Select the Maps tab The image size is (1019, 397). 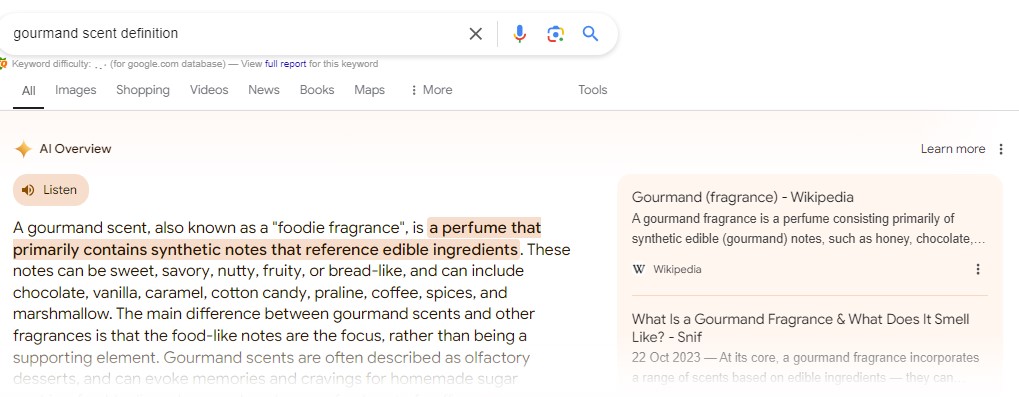click(370, 90)
